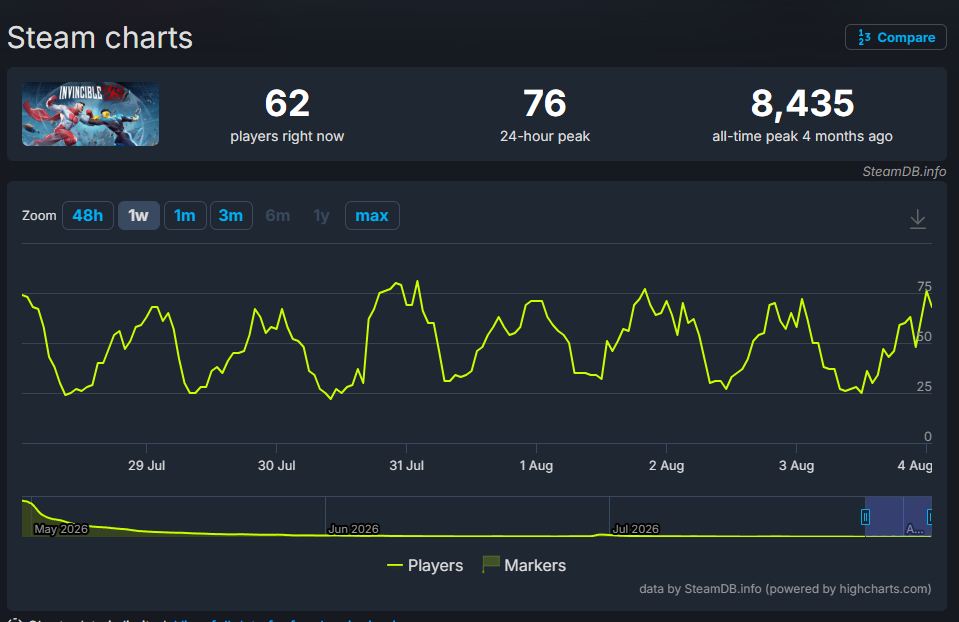Select the 1w zoom range

[138, 216]
